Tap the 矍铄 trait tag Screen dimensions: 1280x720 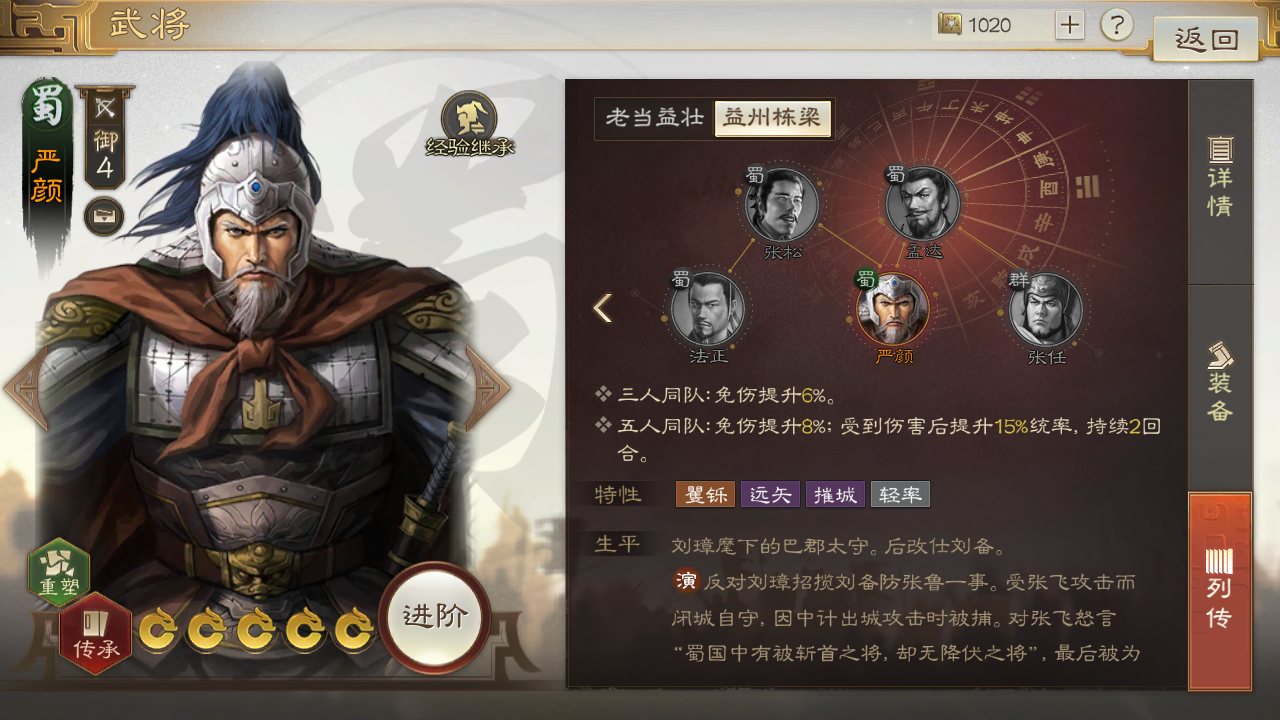(x=705, y=494)
